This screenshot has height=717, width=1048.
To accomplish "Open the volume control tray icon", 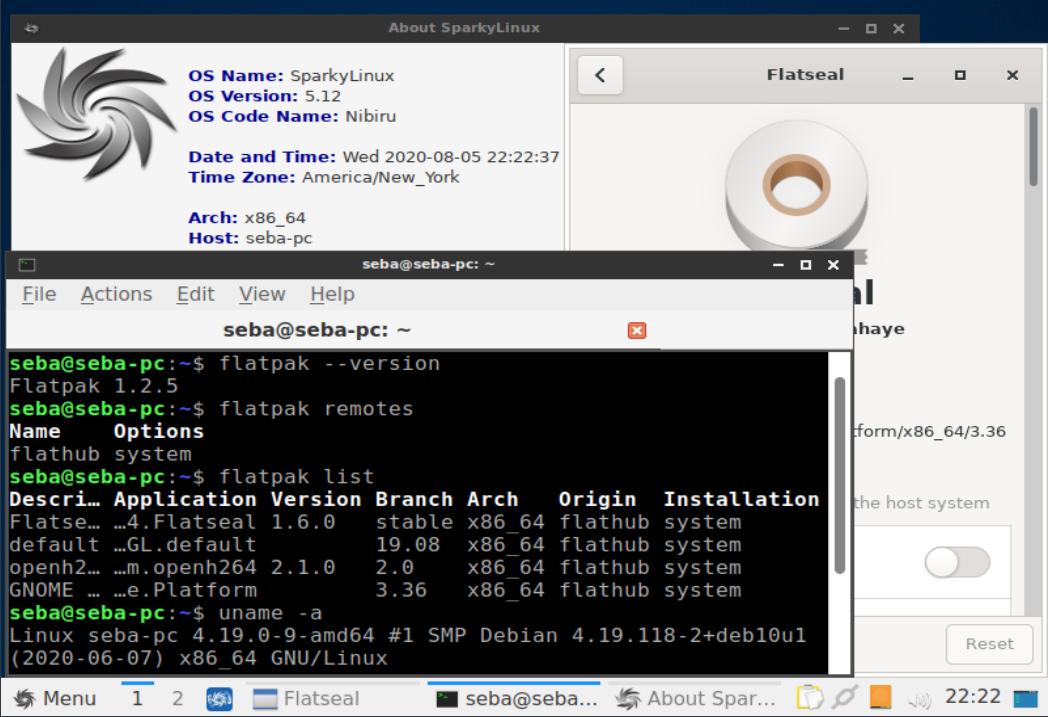I will tap(920, 699).
